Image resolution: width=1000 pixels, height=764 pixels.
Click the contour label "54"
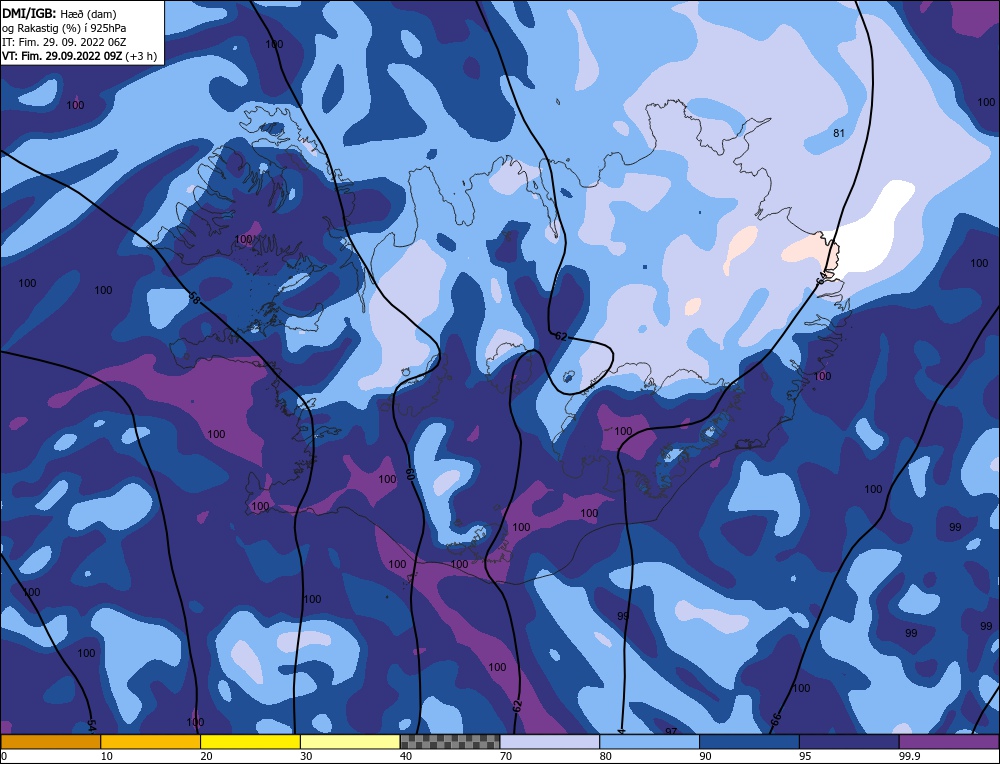pyautogui.click(x=91, y=725)
